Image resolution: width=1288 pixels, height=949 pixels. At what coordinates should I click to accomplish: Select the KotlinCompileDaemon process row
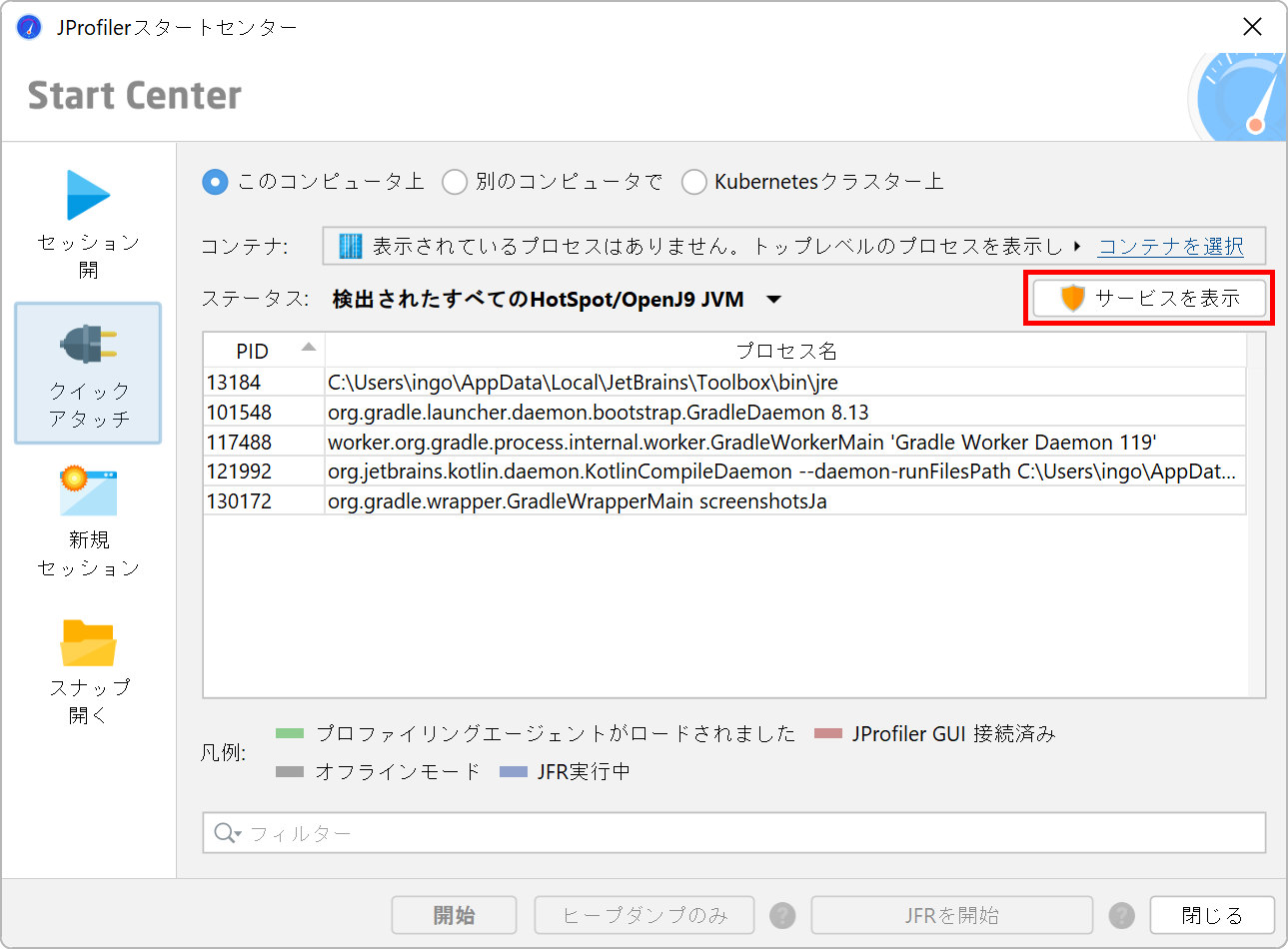(x=724, y=472)
